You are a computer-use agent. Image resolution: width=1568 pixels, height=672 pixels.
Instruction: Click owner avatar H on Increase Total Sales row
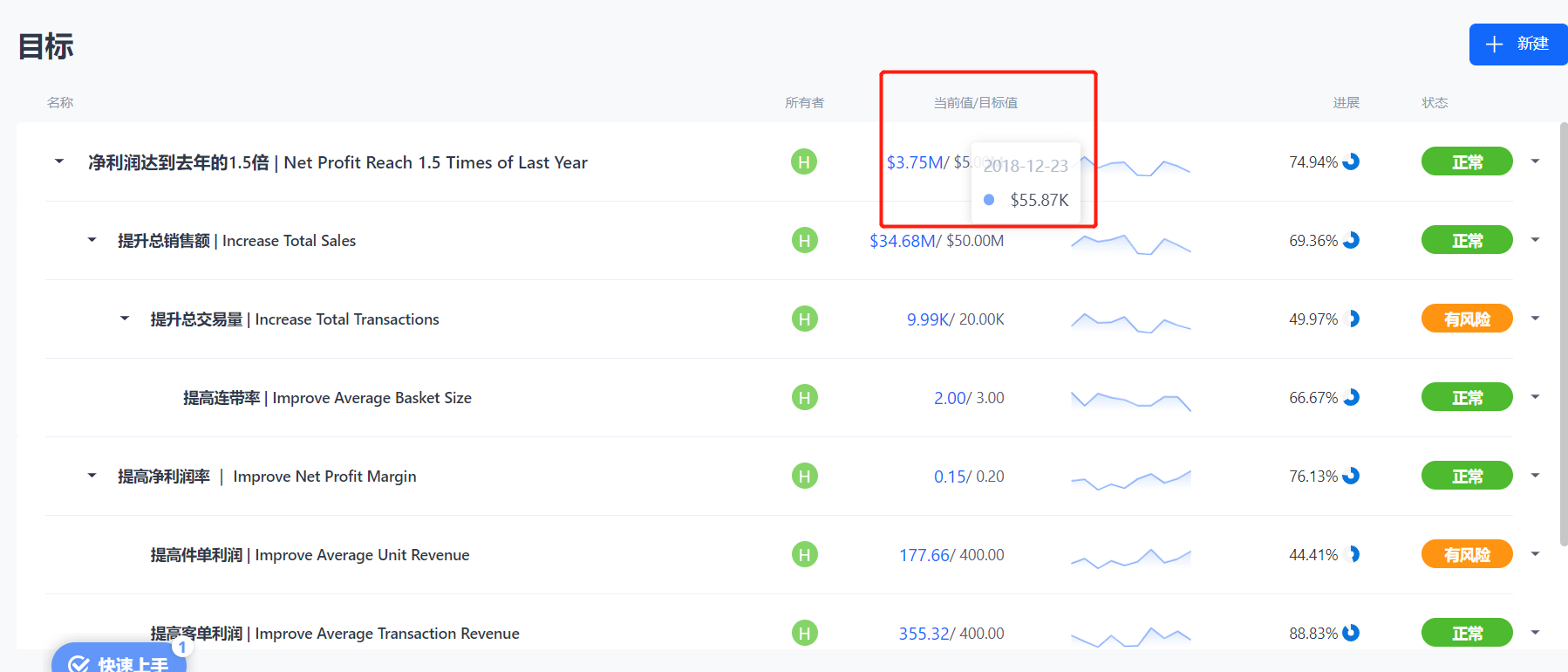(x=804, y=240)
